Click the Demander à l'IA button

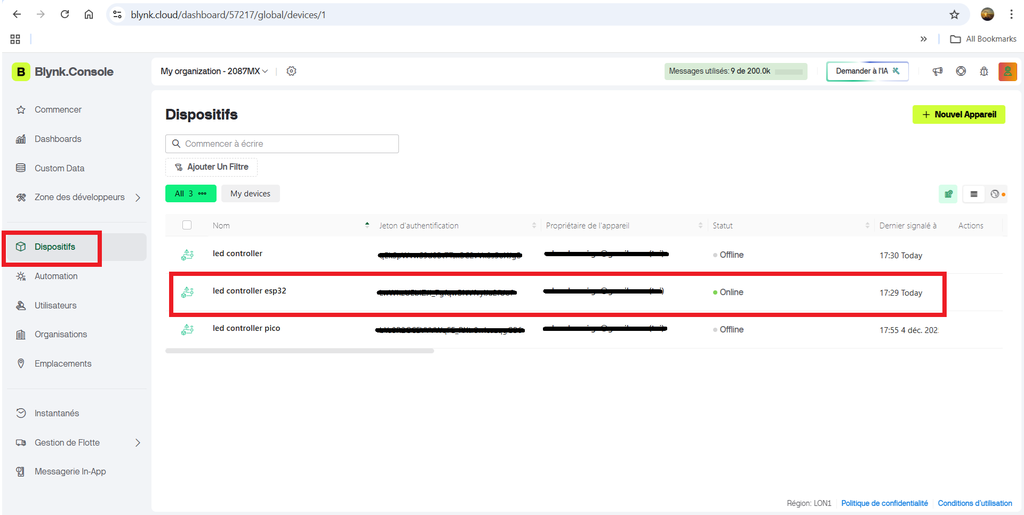click(867, 71)
